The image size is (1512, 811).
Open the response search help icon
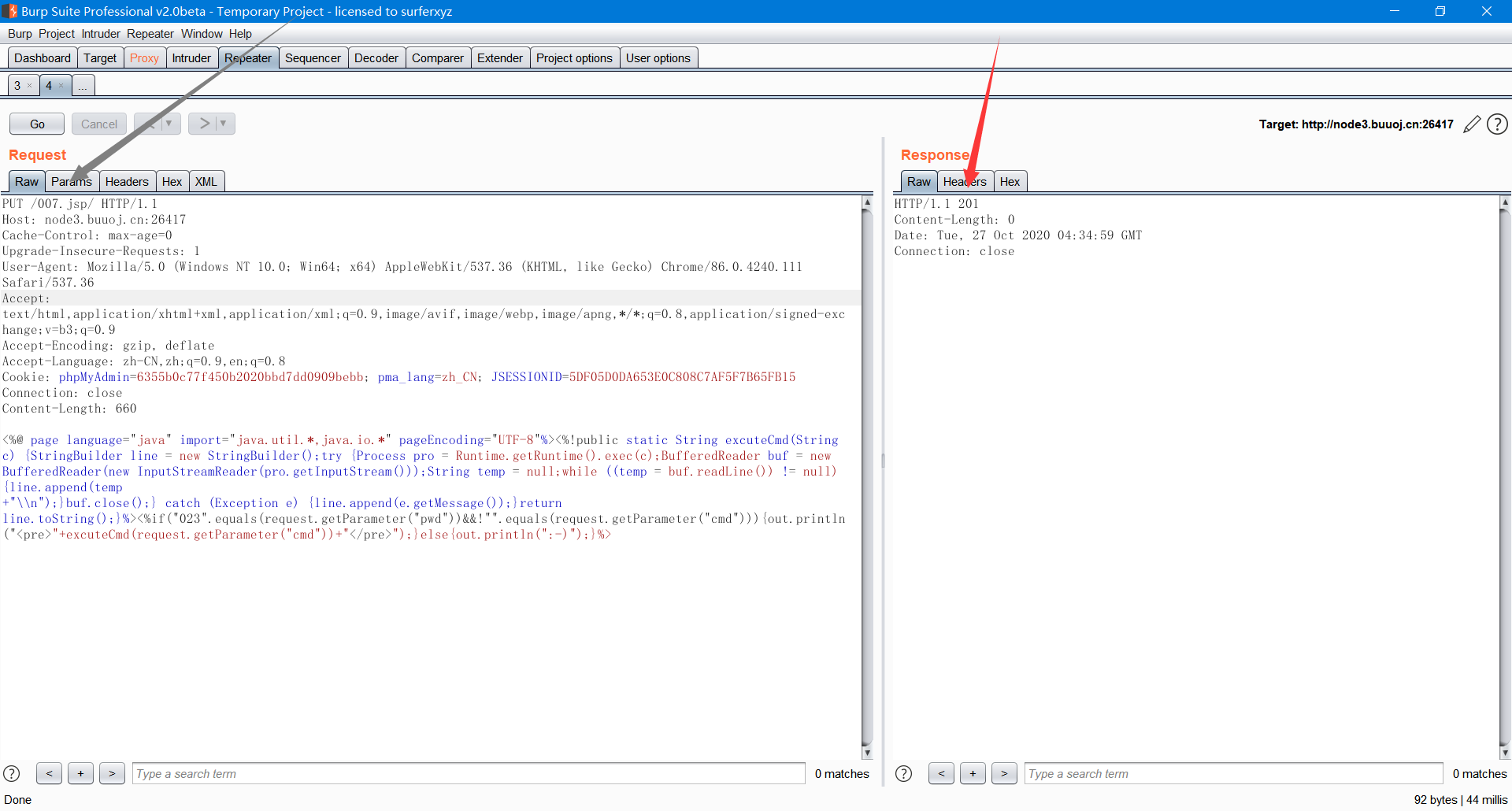(x=904, y=773)
